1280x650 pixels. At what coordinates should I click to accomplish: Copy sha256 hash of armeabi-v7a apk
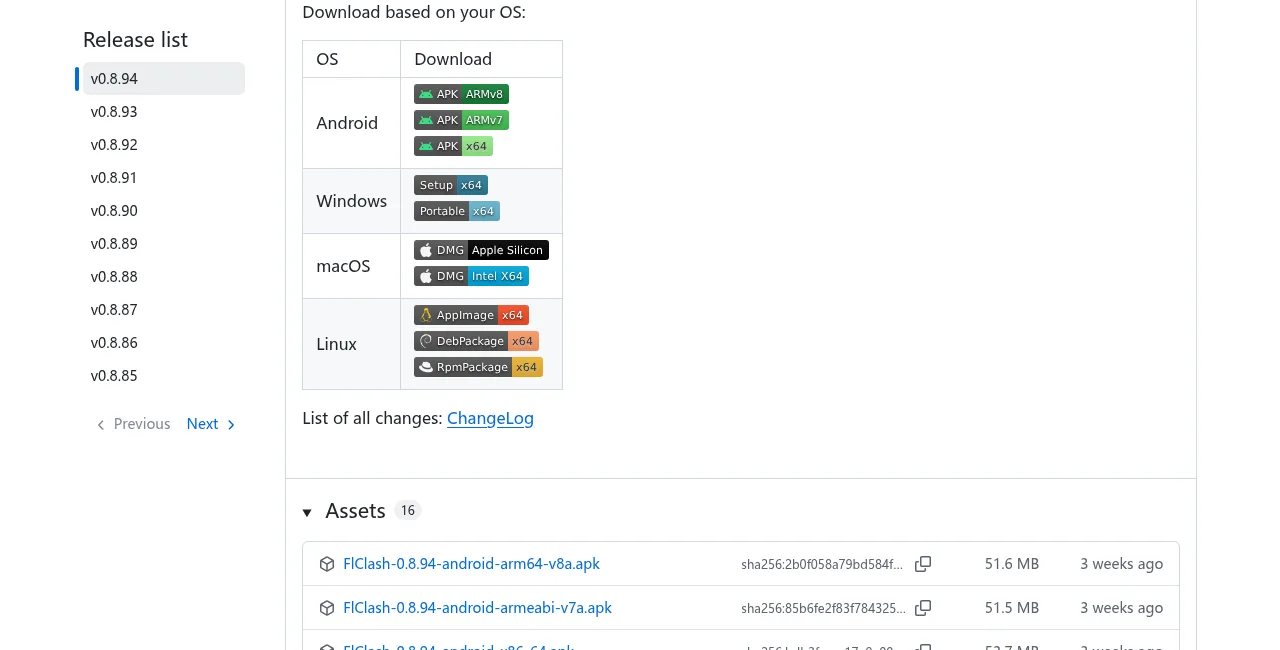tap(923, 608)
